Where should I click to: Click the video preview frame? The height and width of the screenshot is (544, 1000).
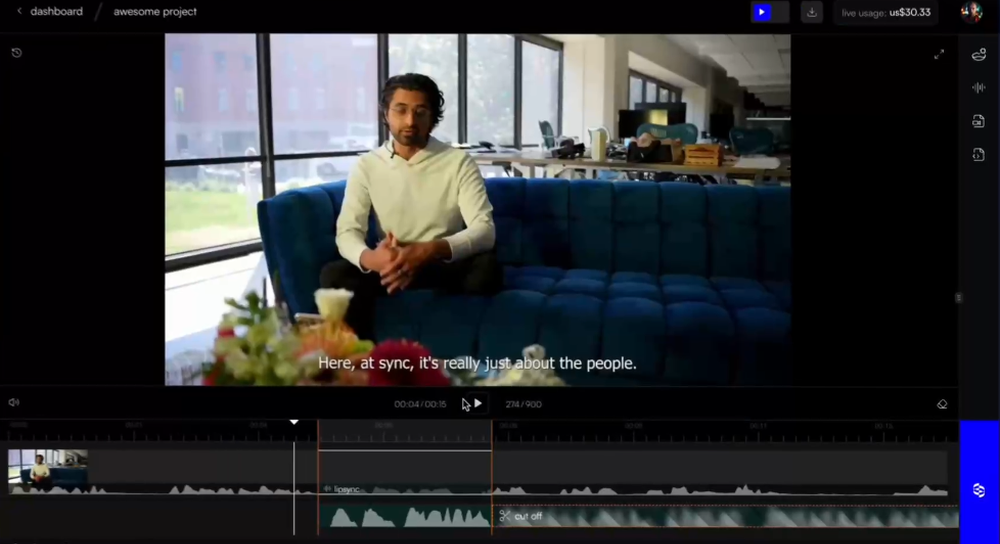point(478,209)
